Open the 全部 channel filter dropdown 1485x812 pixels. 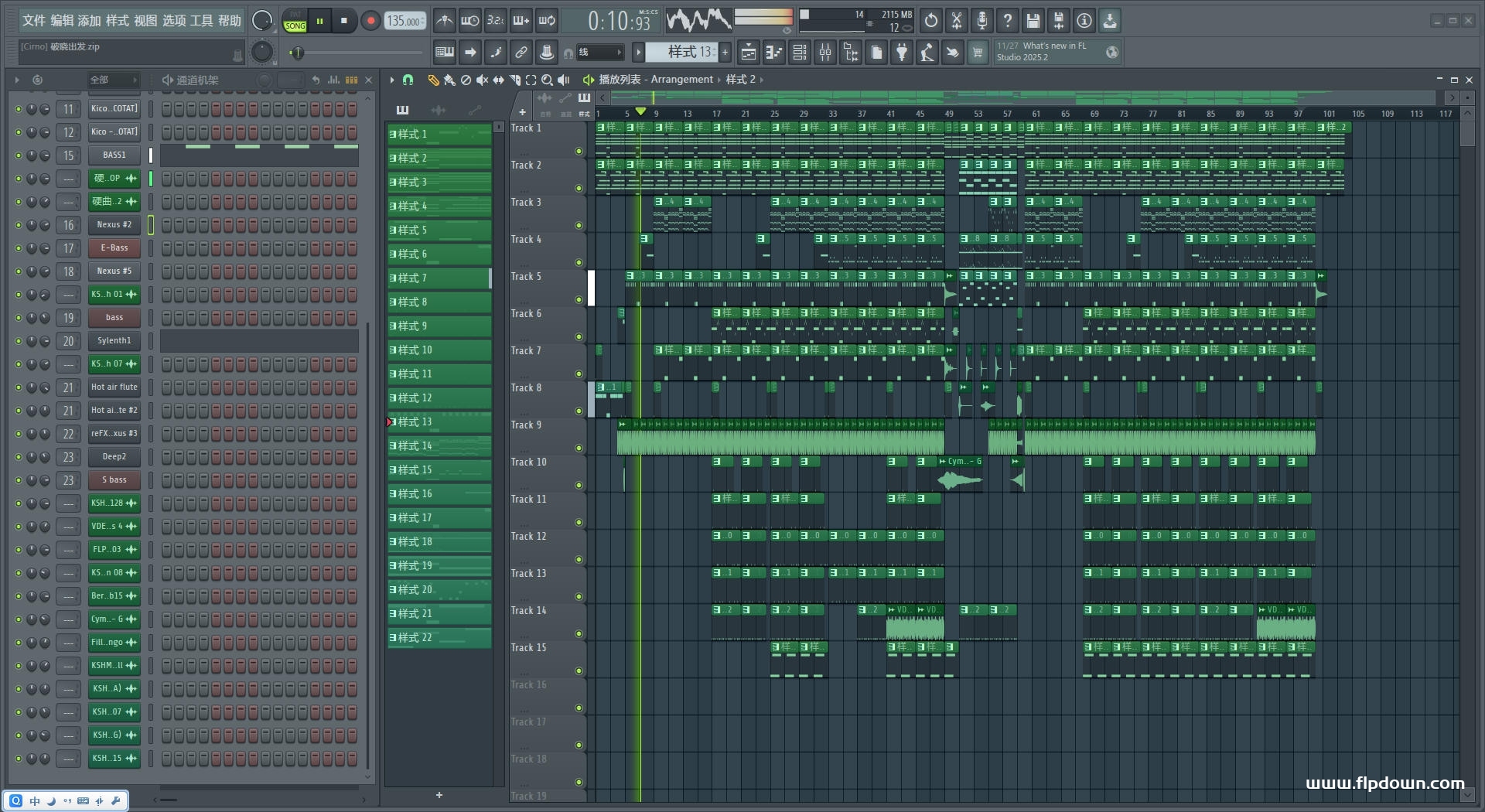(113, 80)
